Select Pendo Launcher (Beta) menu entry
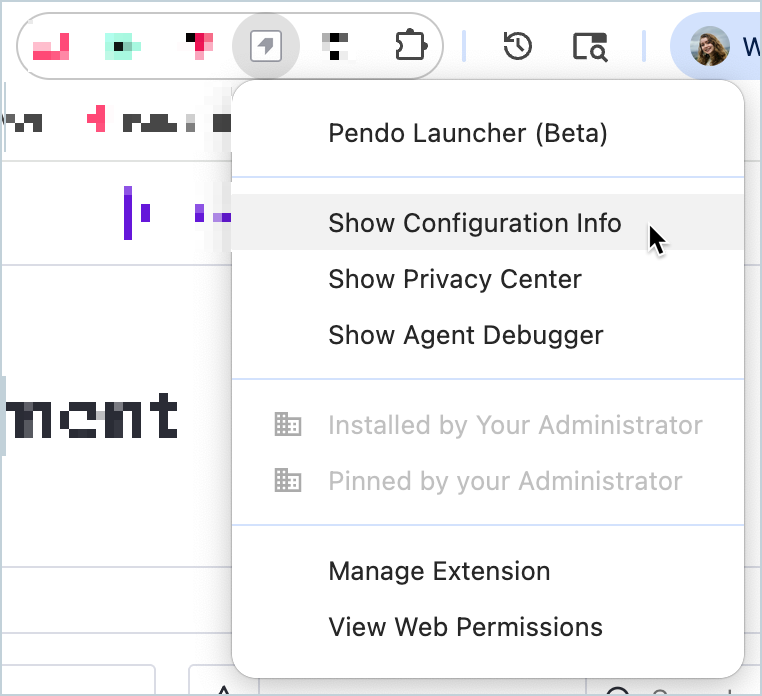 click(488, 133)
